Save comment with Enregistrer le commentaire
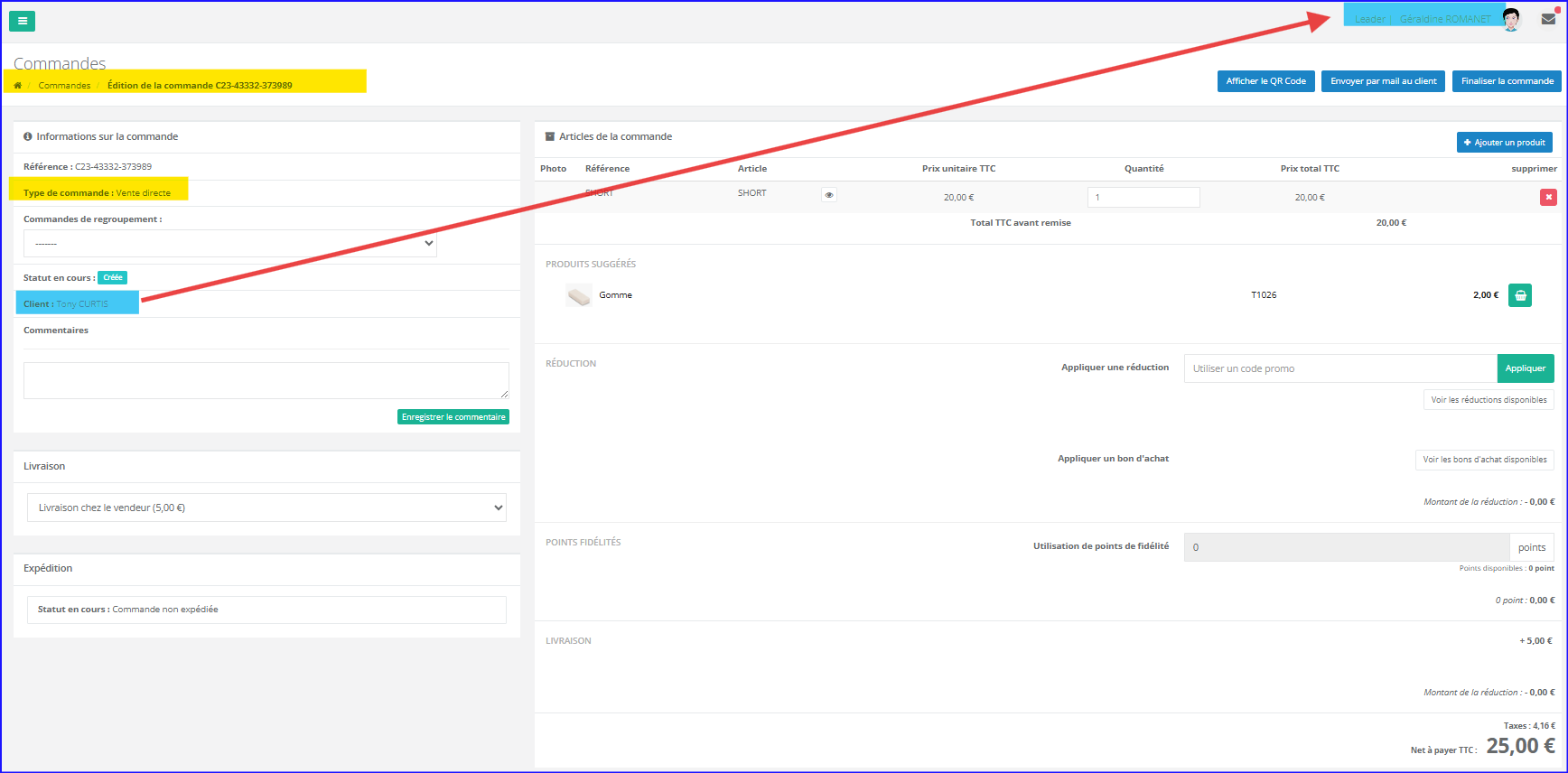 453,417
